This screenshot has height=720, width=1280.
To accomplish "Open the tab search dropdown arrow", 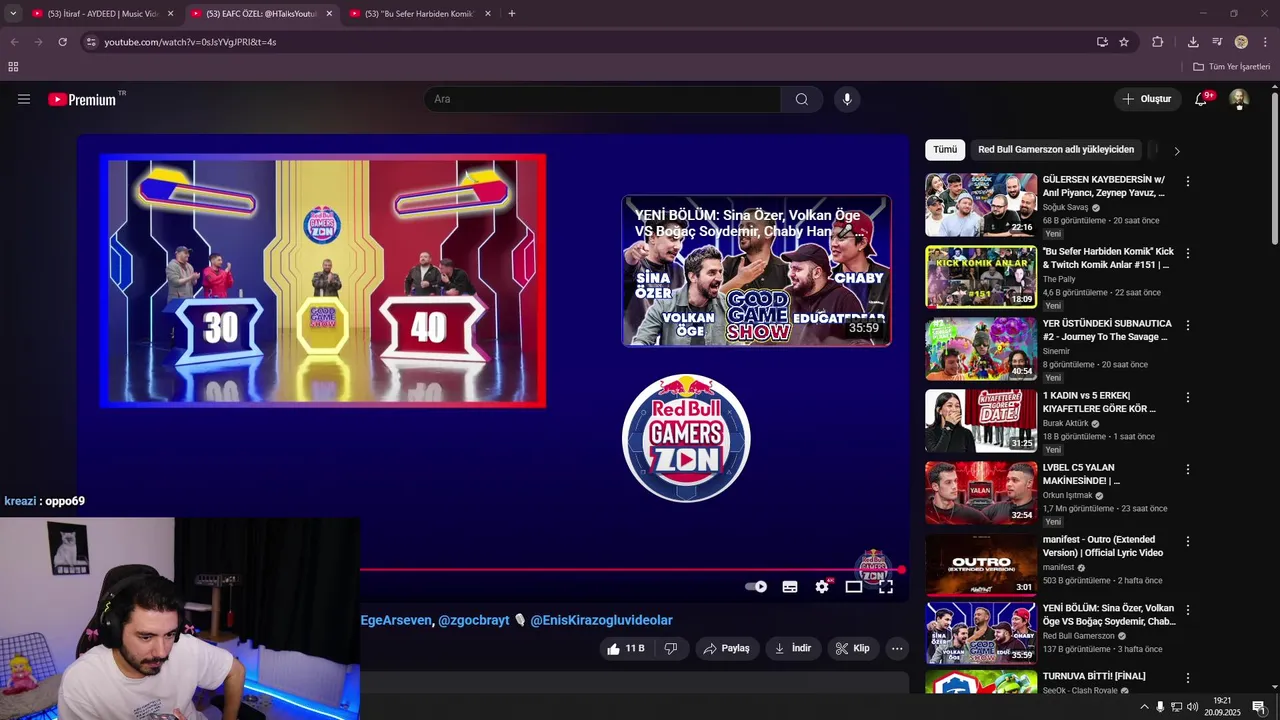I will point(13,14).
